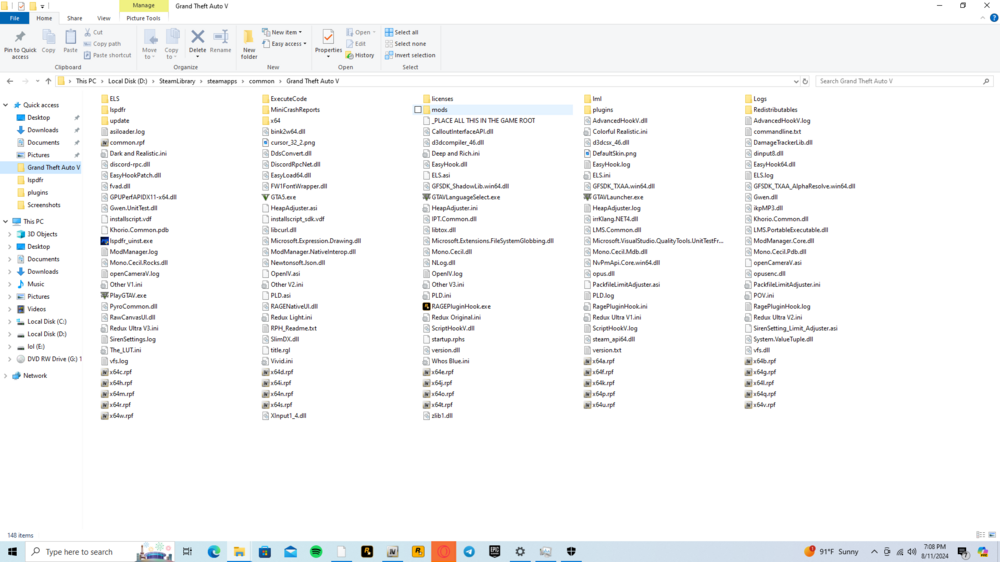This screenshot has height=562, width=1000.
Task: Select commandline.txt file
Action: pos(773,131)
